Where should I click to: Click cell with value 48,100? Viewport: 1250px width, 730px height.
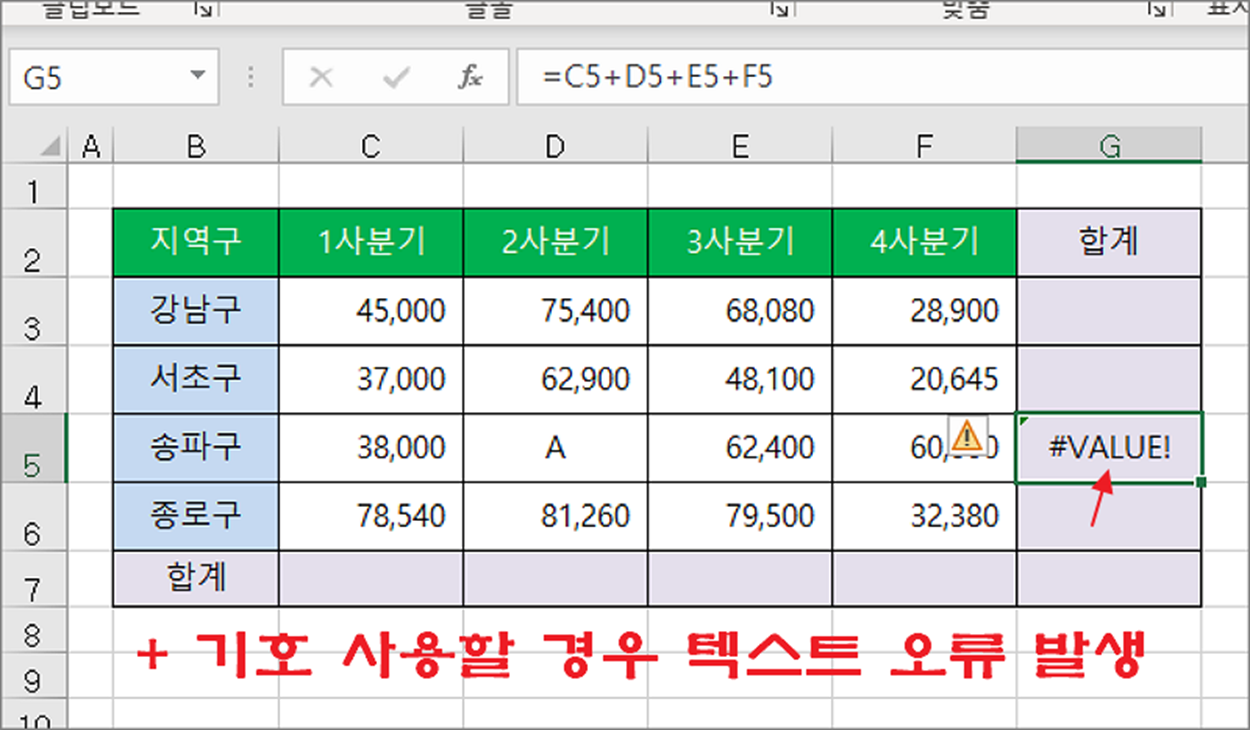740,379
